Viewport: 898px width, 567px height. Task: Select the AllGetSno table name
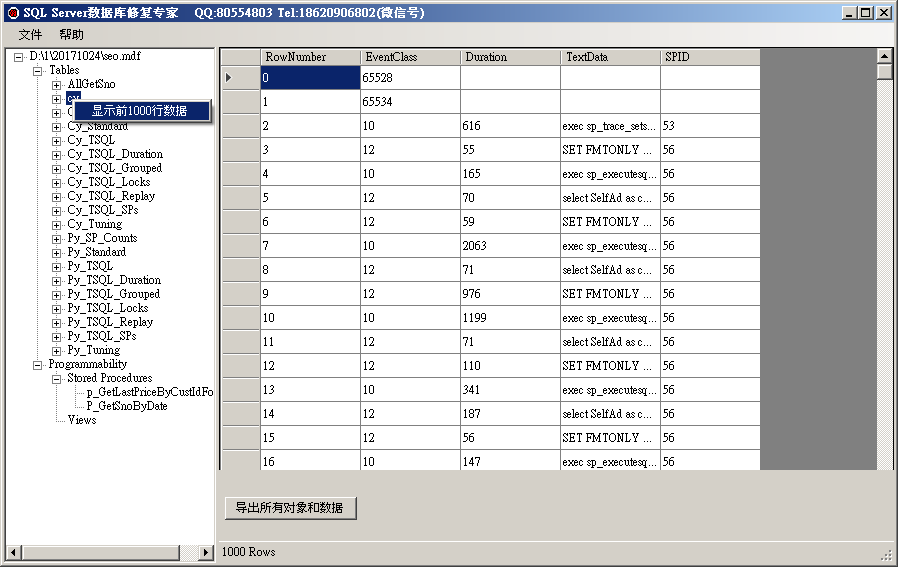click(x=92, y=84)
